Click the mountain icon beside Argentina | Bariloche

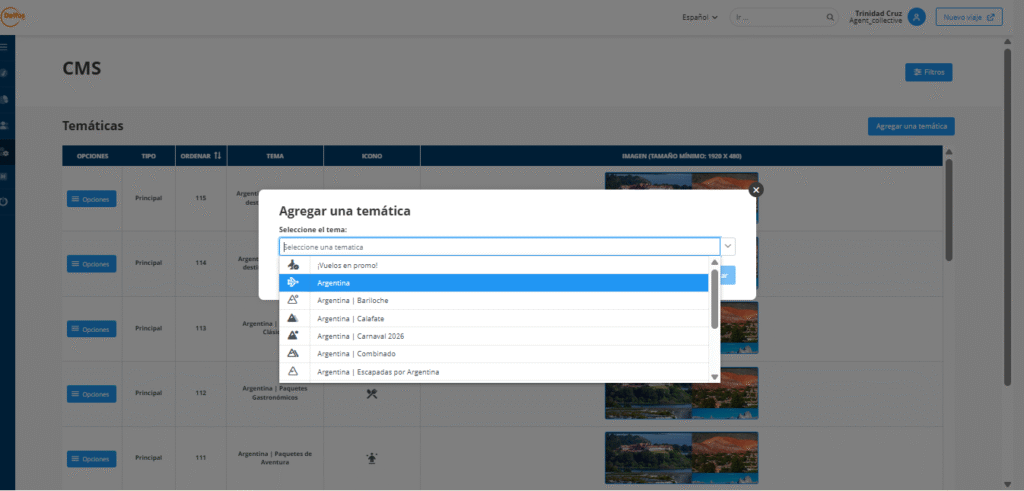(x=293, y=300)
